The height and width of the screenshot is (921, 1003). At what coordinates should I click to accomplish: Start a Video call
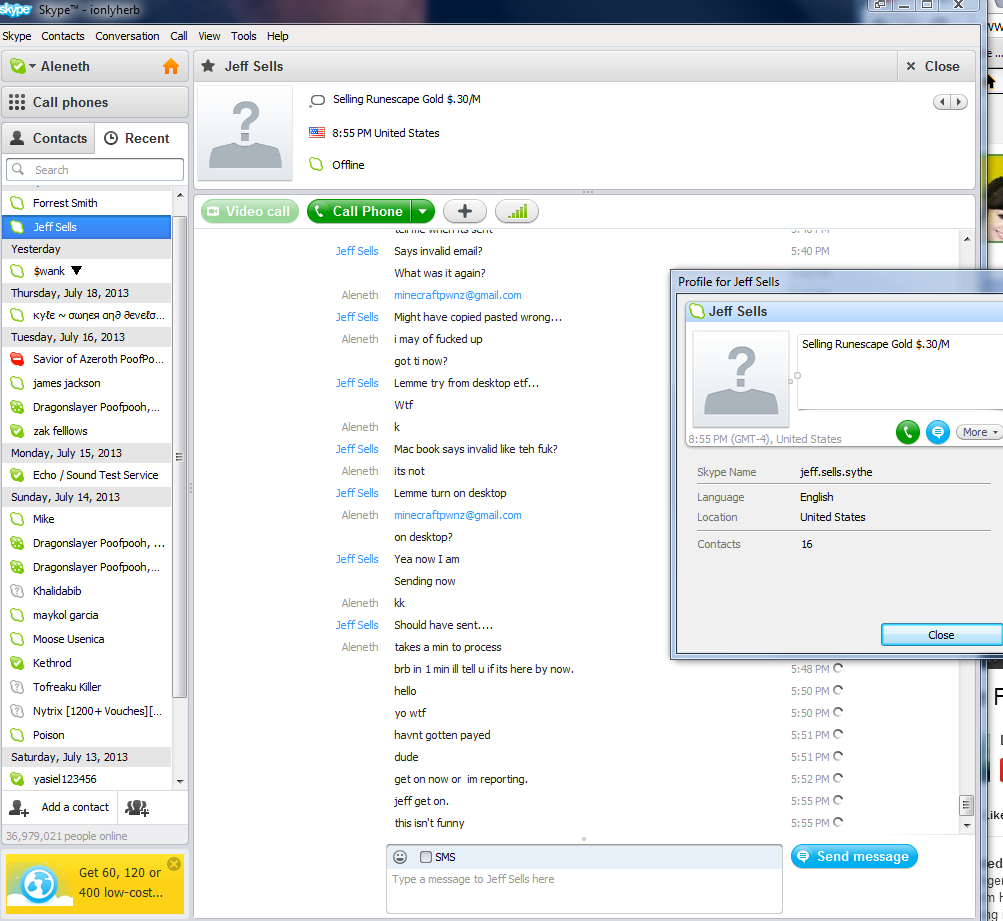249,211
